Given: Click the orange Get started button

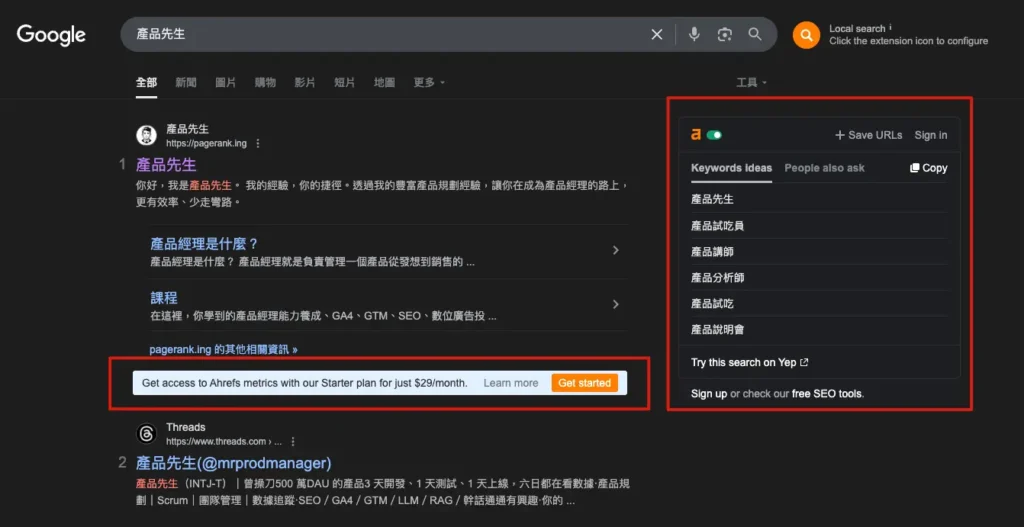Looking at the screenshot, I should (584, 383).
